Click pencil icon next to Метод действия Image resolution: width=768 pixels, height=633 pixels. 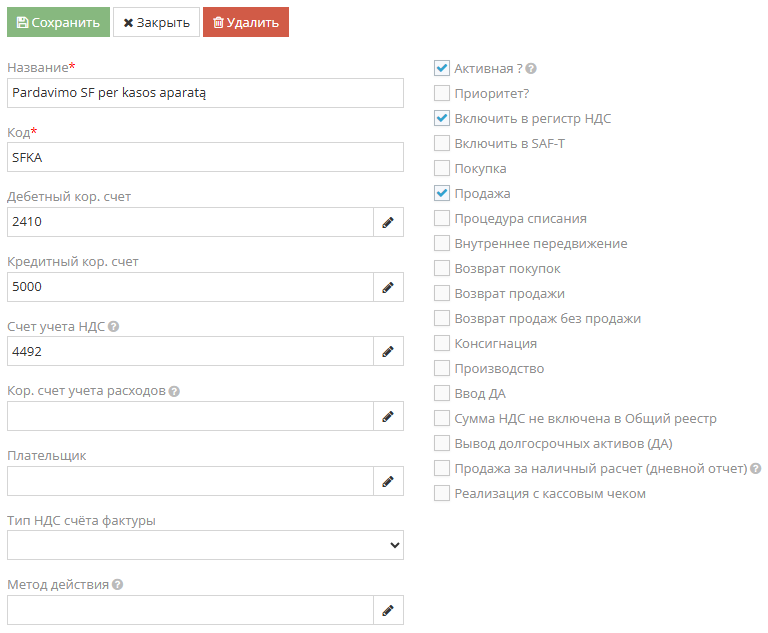click(388, 610)
